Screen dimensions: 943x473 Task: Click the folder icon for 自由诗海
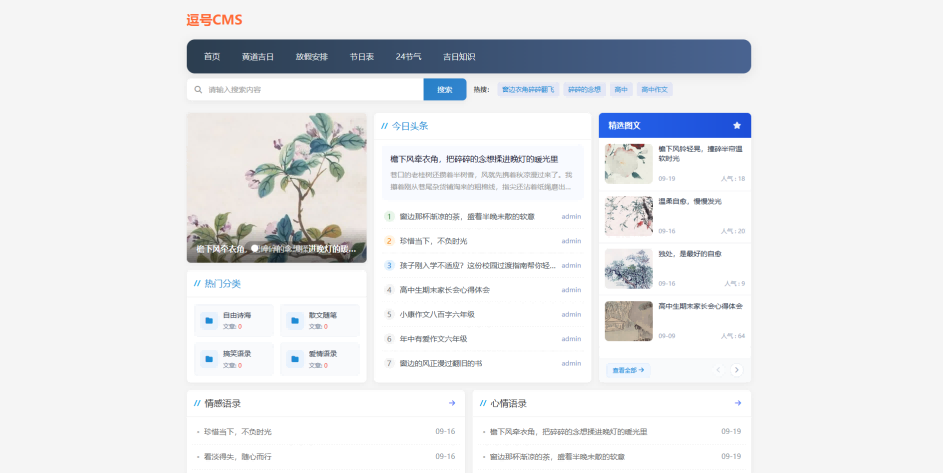tap(209, 321)
